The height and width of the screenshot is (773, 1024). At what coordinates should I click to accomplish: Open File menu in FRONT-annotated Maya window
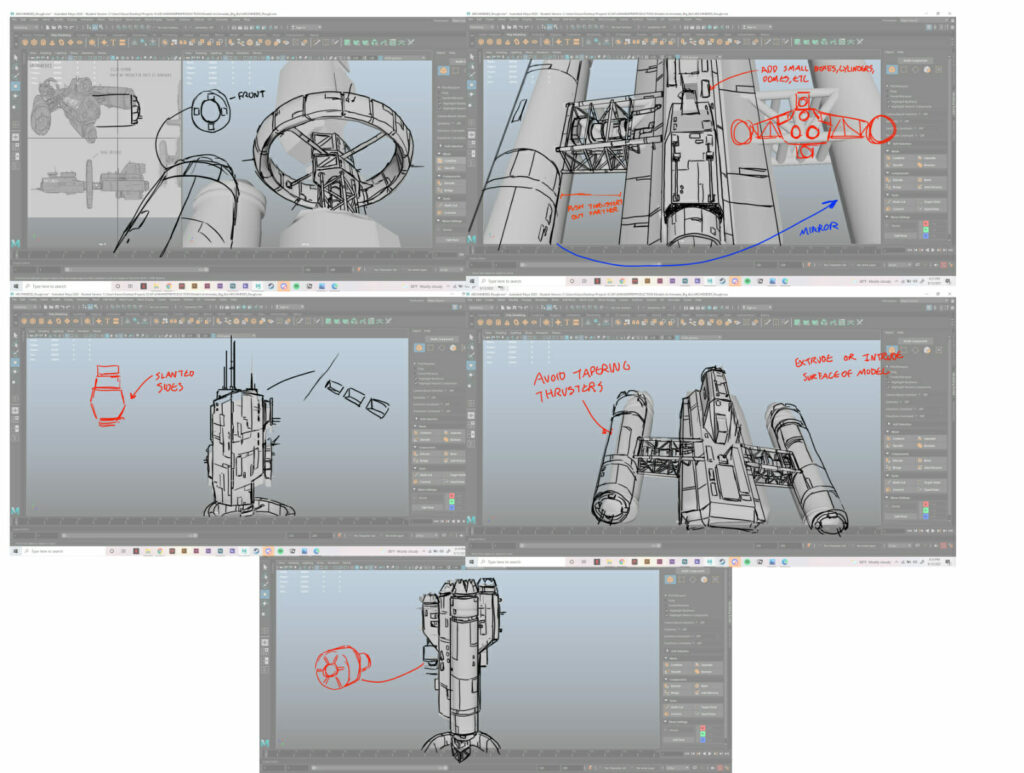tap(16, 20)
